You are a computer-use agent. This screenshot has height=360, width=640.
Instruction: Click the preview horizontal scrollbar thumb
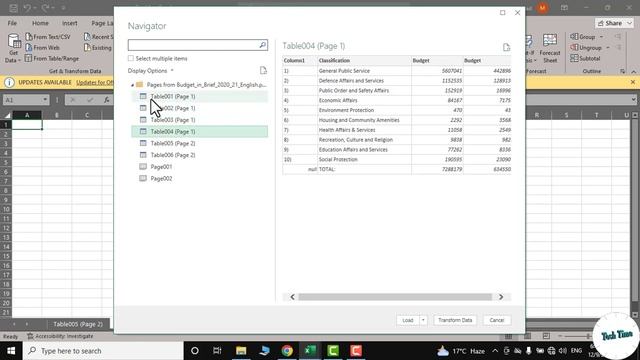click(395, 297)
